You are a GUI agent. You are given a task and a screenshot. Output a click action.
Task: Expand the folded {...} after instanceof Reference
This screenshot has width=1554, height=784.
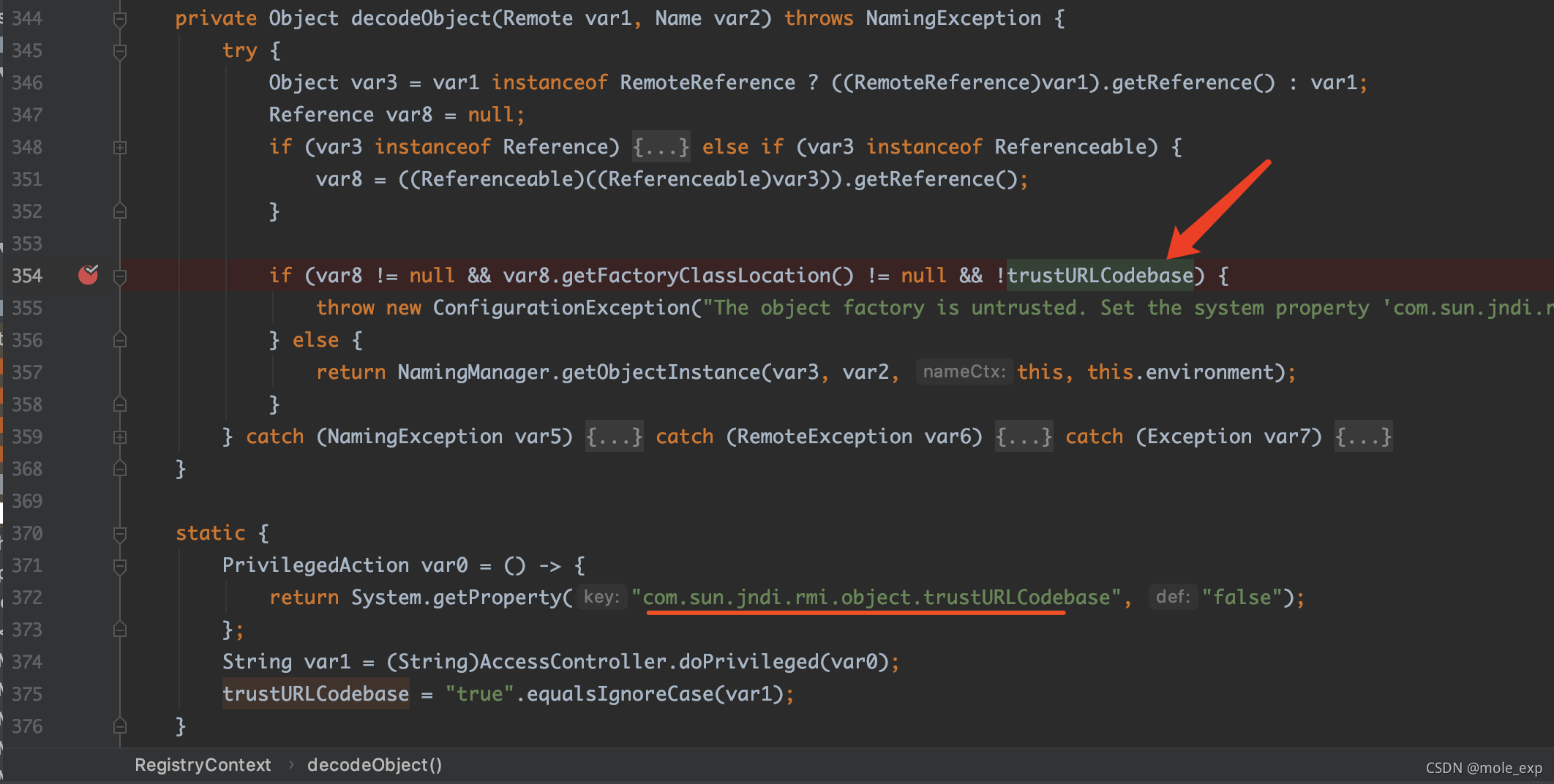coord(661,147)
